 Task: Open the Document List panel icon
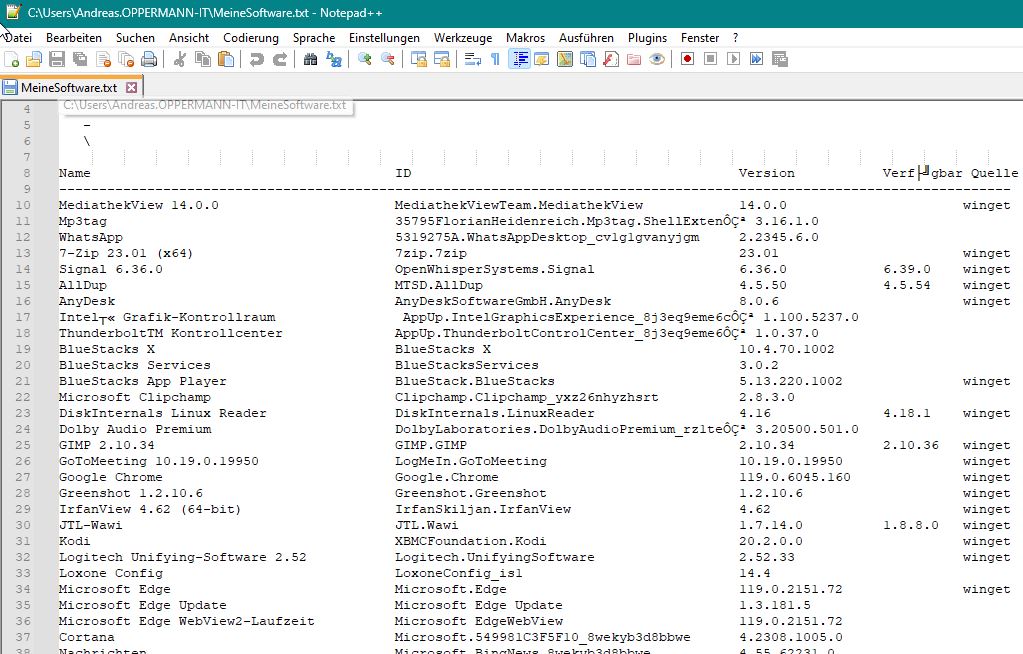tap(588, 59)
